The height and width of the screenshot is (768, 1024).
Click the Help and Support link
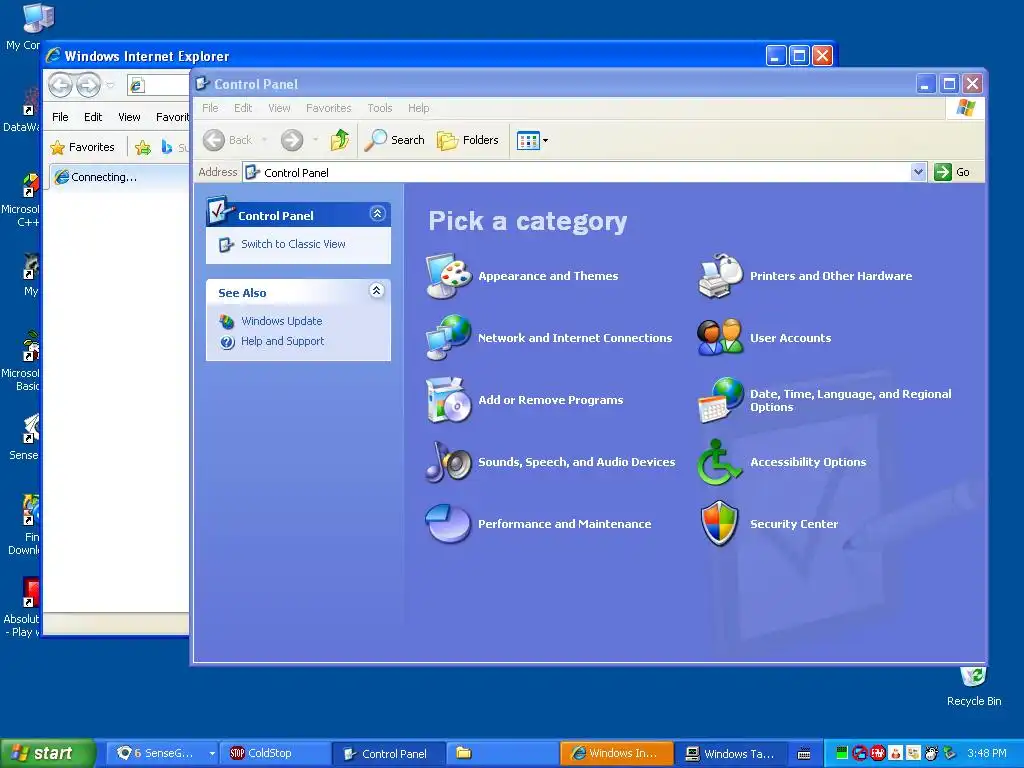coord(282,342)
